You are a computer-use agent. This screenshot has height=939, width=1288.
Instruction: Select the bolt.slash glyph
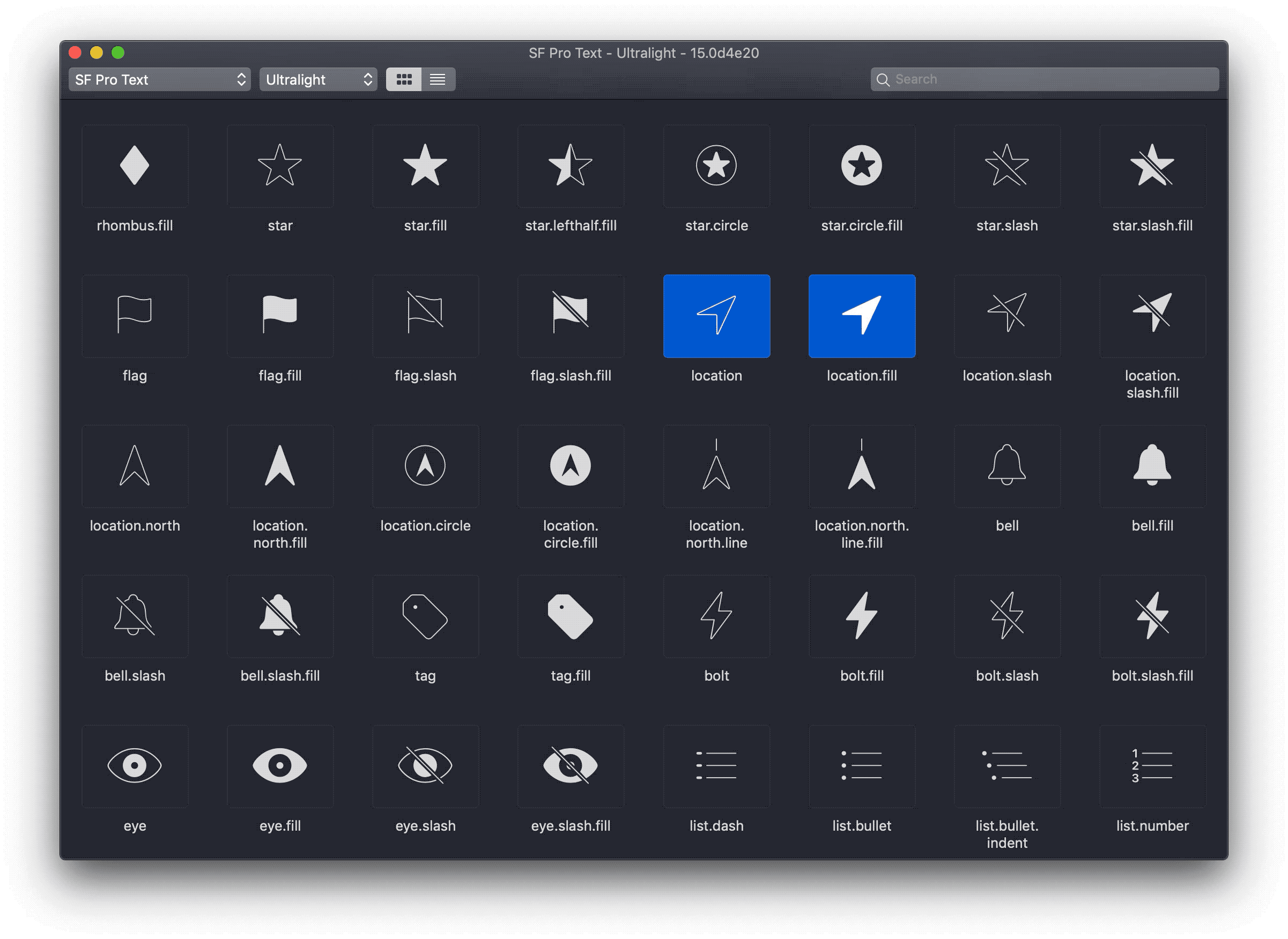tap(1007, 616)
